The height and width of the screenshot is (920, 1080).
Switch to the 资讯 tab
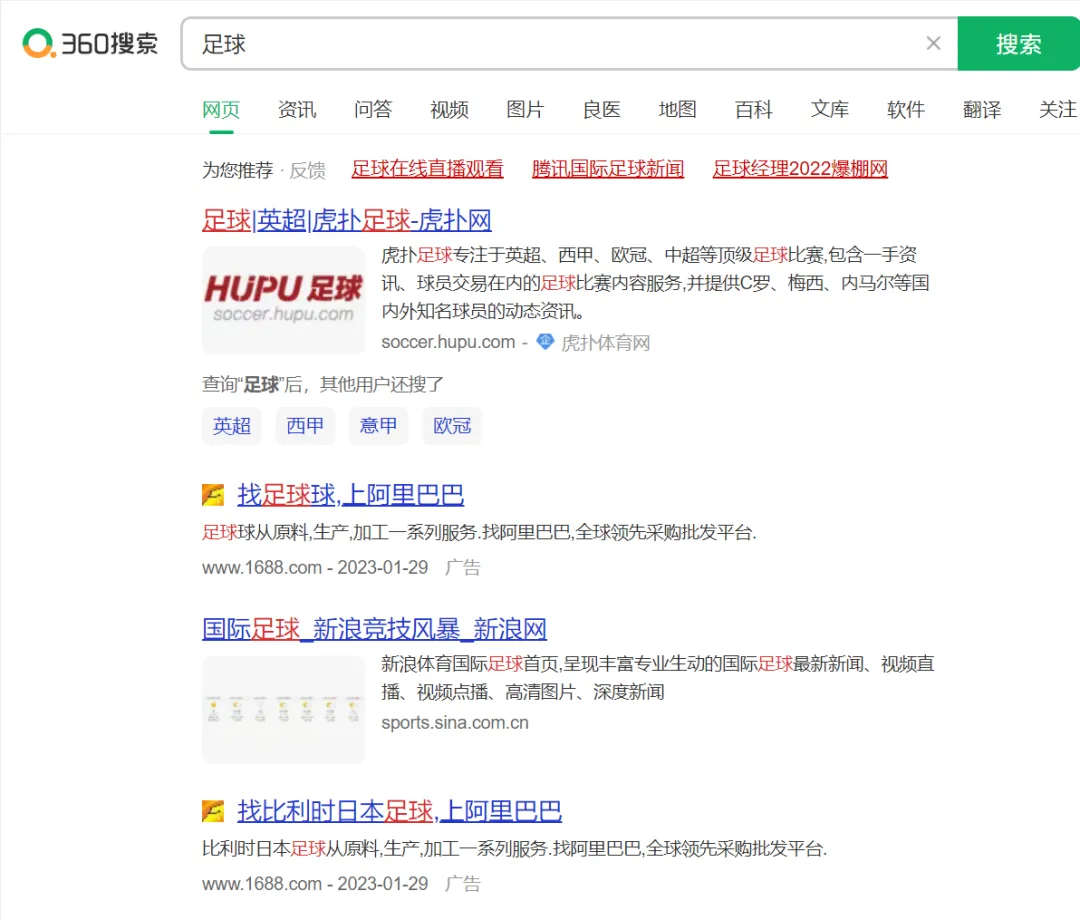click(297, 109)
